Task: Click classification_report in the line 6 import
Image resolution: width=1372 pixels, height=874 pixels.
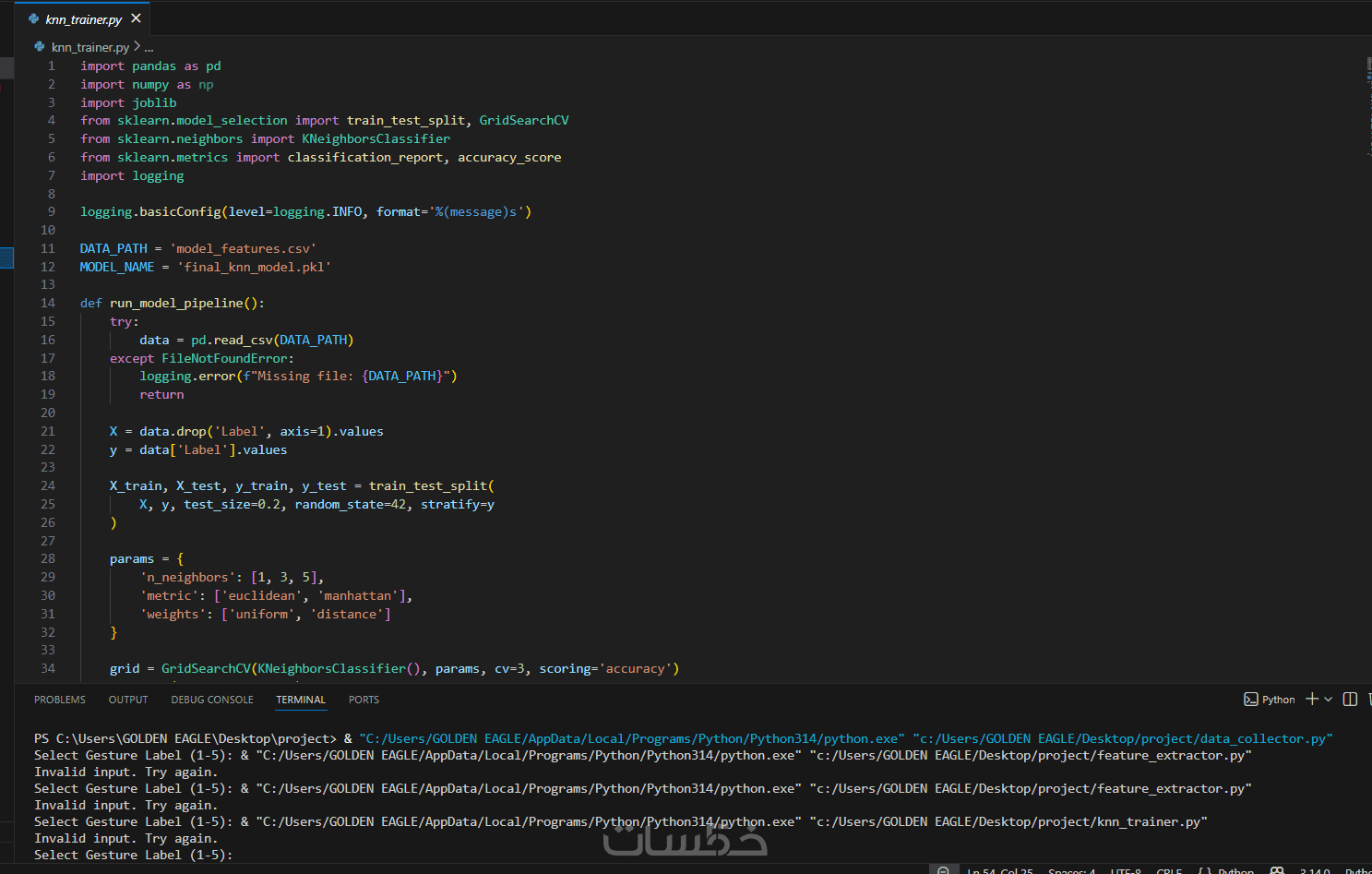Action: 365,157
